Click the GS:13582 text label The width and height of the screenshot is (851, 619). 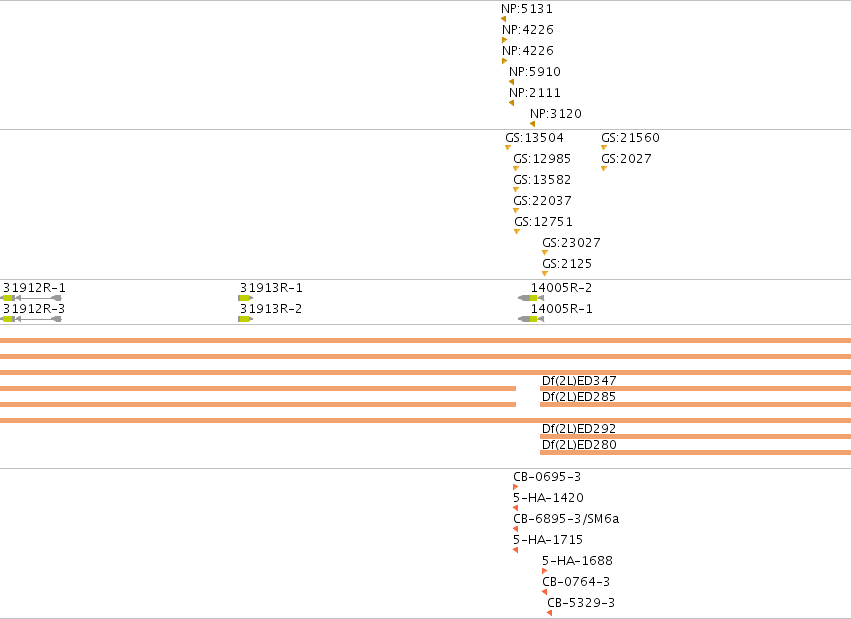(542, 180)
